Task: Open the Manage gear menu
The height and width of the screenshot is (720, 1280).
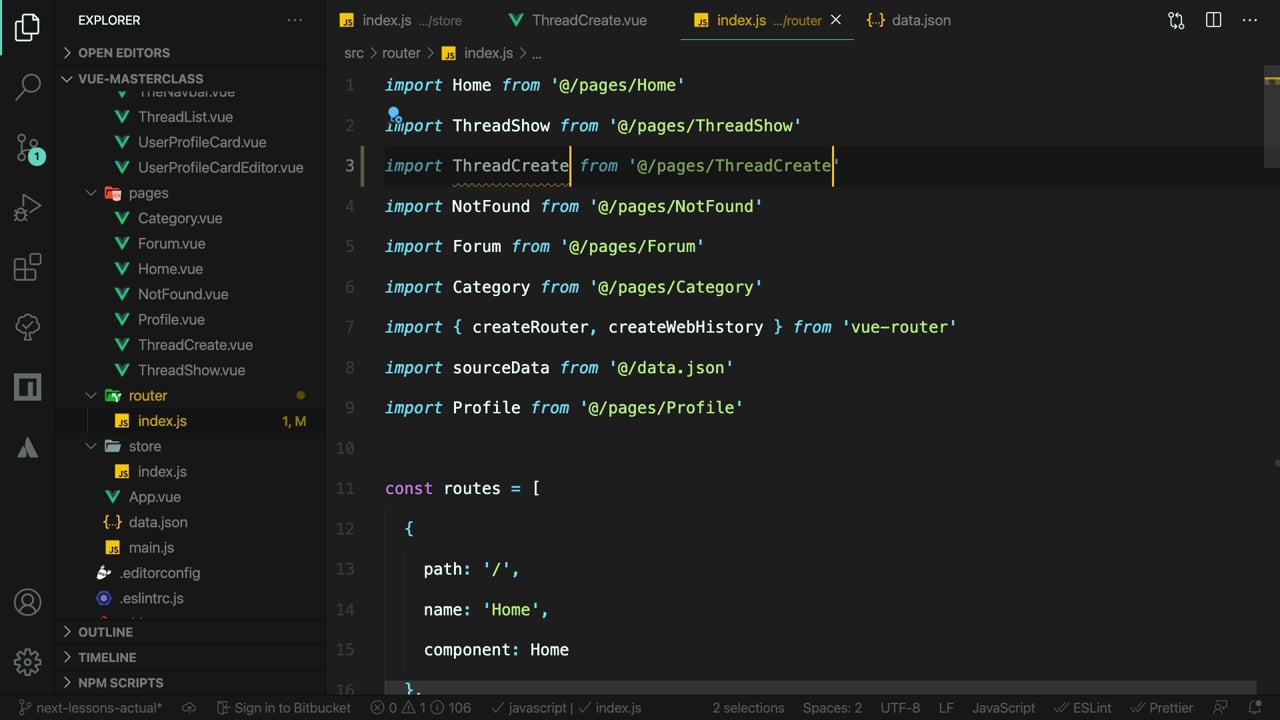Action: 27,662
